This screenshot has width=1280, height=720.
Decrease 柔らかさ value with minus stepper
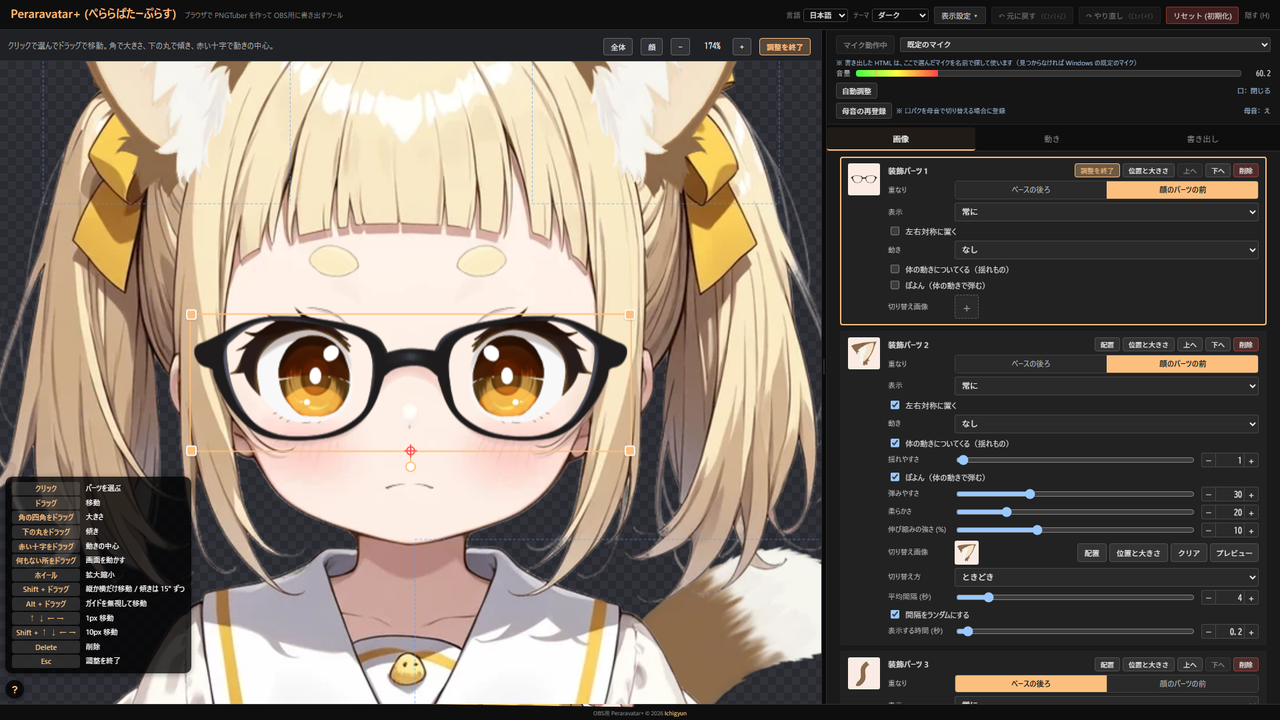(1209, 513)
